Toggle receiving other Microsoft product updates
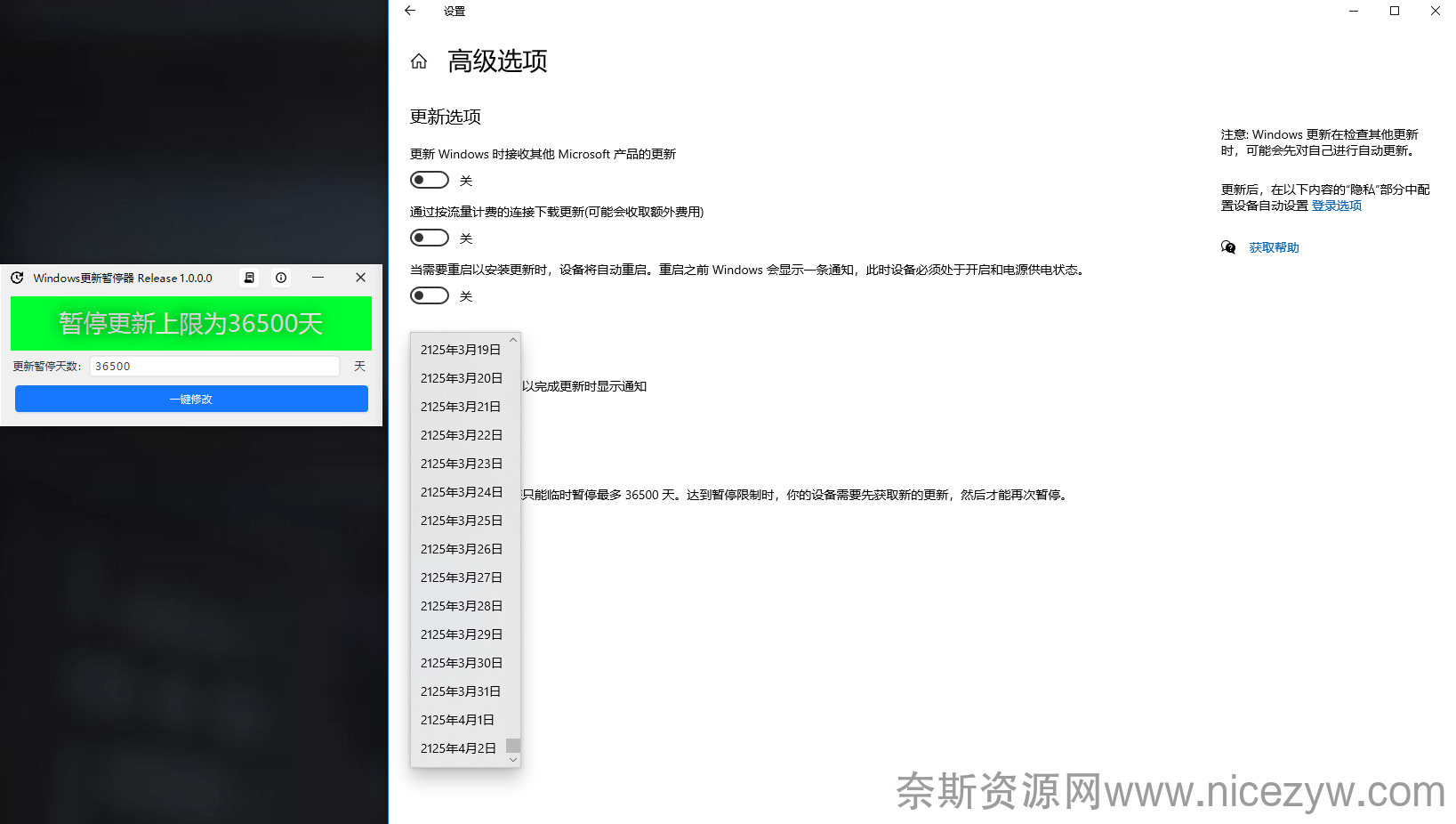Screen dimensions: 1456x824 point(430,180)
